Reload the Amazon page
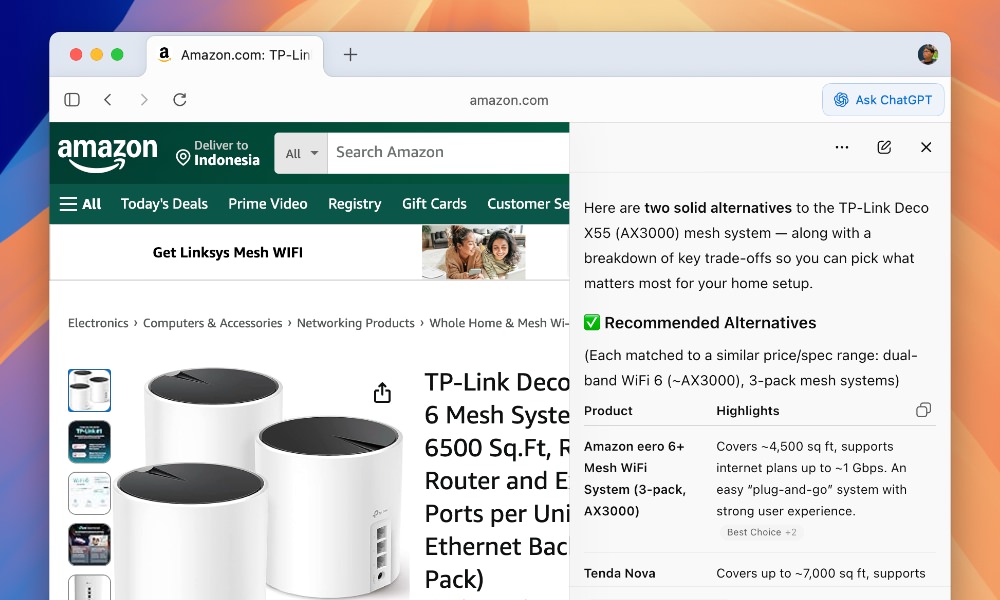The height and width of the screenshot is (600, 1000). 180,100
